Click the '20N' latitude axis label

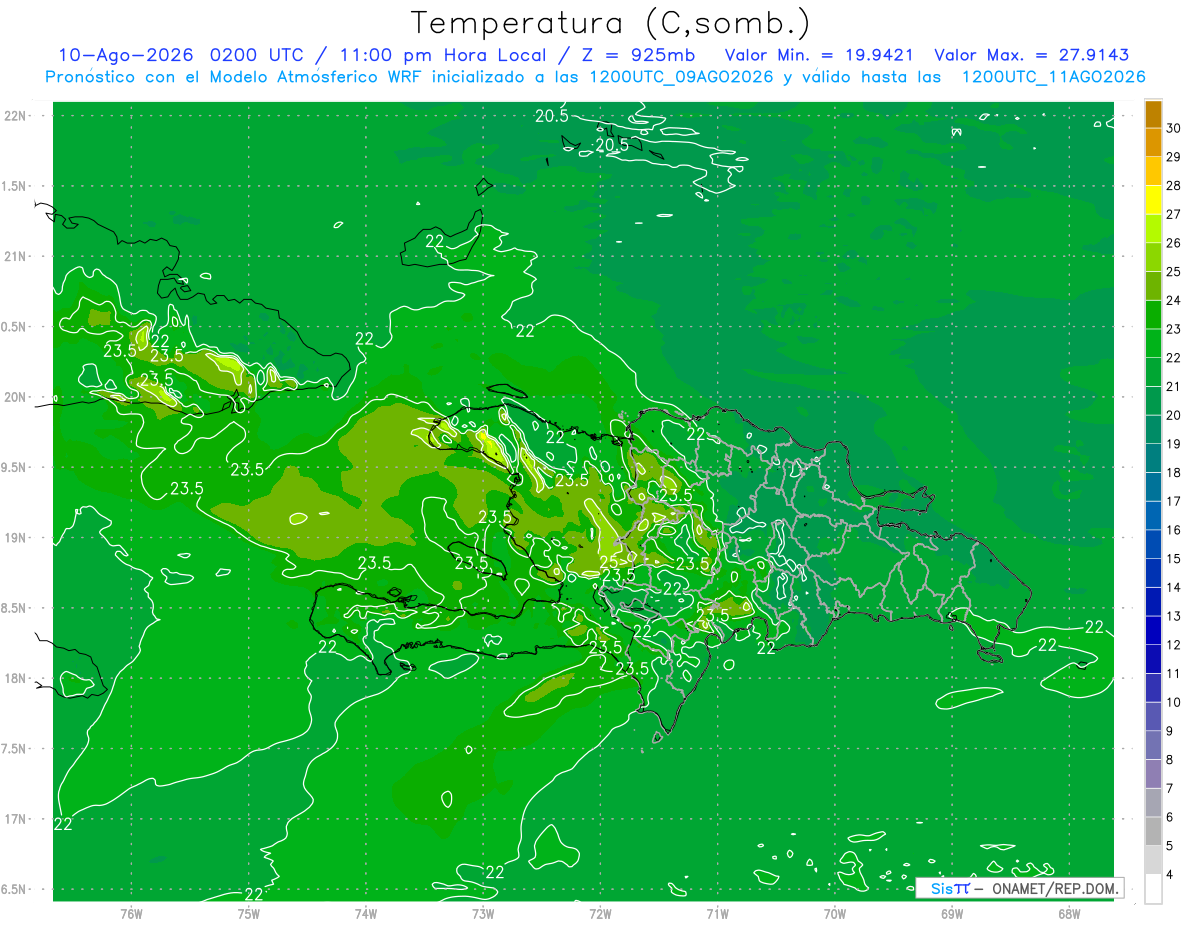(x=15, y=397)
